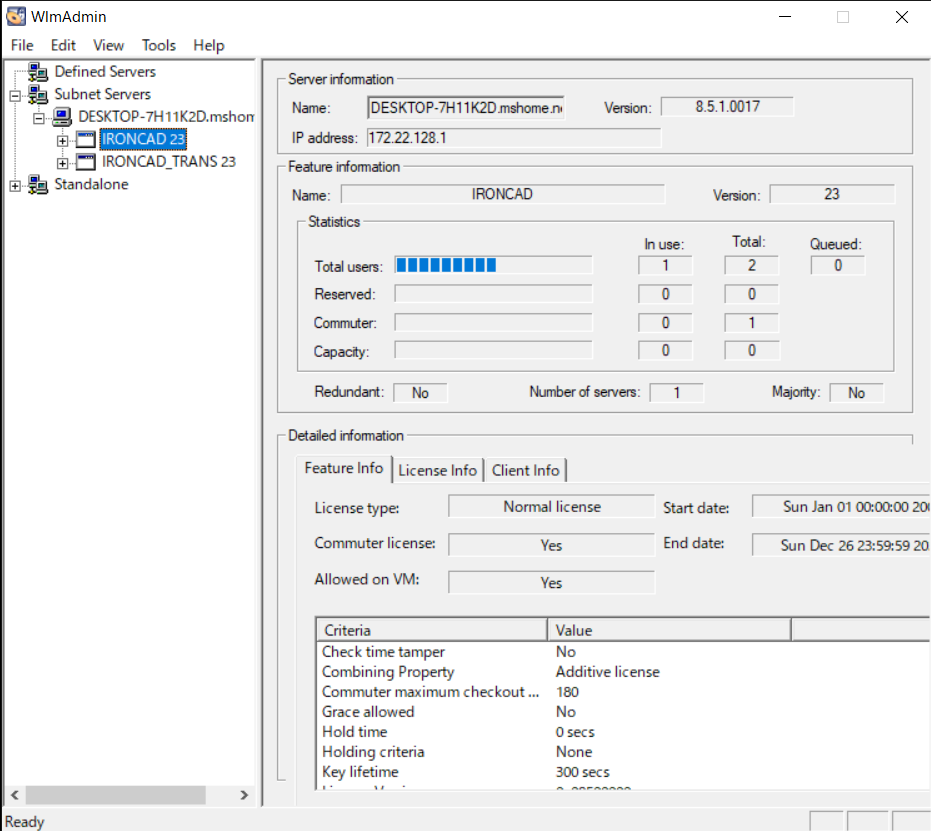This screenshot has width=931, height=831.
Task: Select the Holding criteria row
Action: click(x=623, y=752)
